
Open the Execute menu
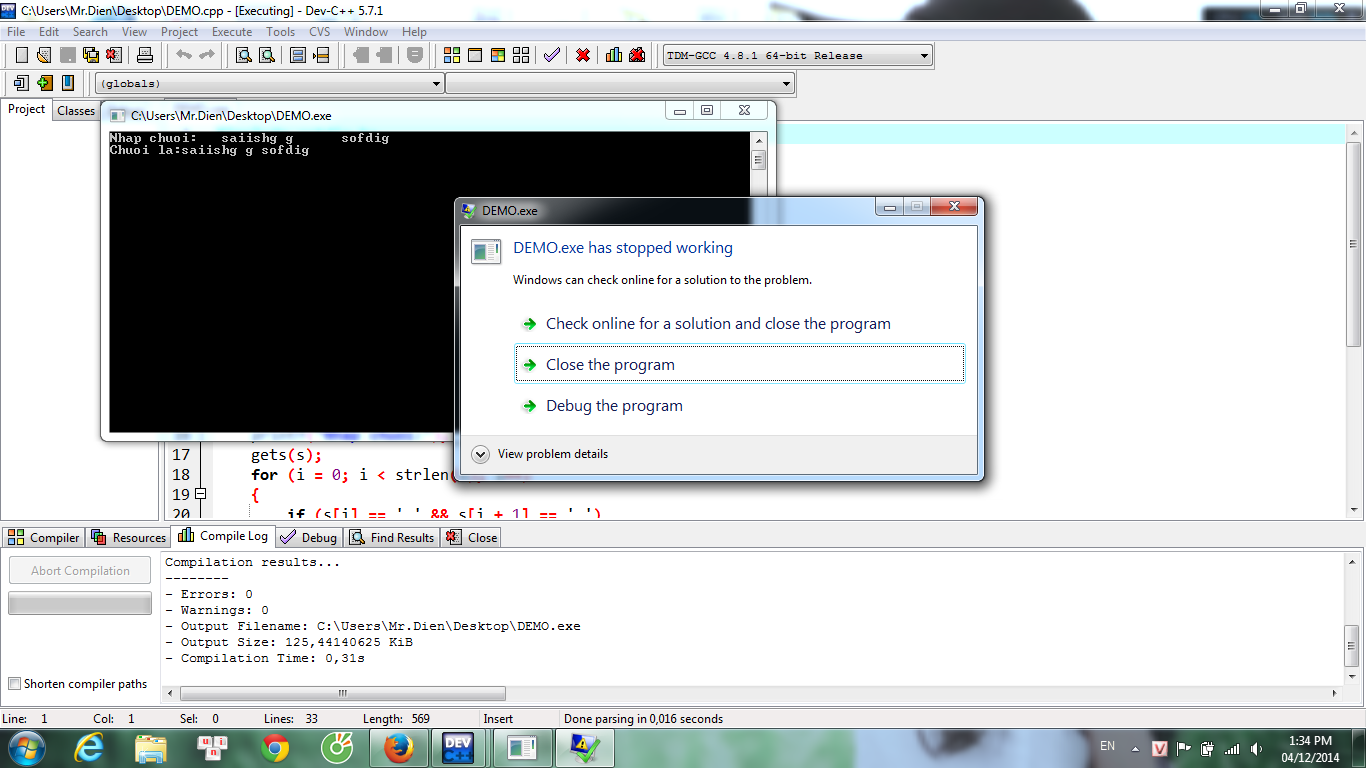point(232,32)
